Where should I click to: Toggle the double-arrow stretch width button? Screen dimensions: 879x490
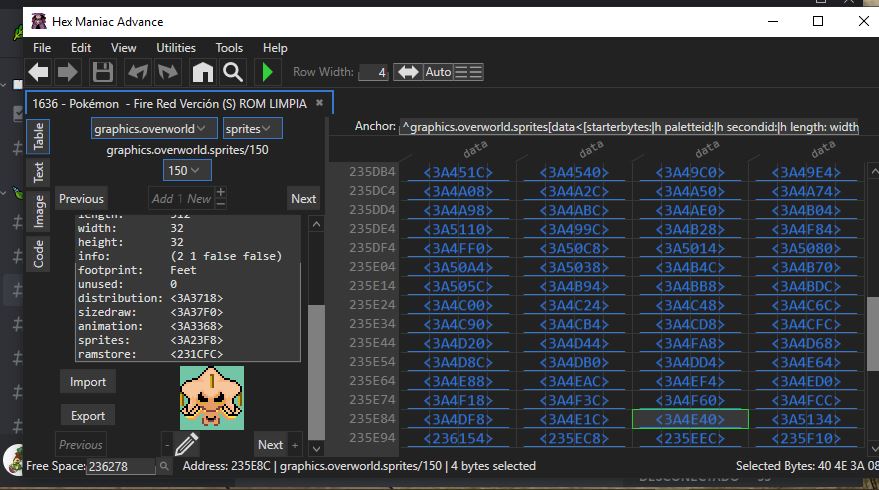pos(407,72)
